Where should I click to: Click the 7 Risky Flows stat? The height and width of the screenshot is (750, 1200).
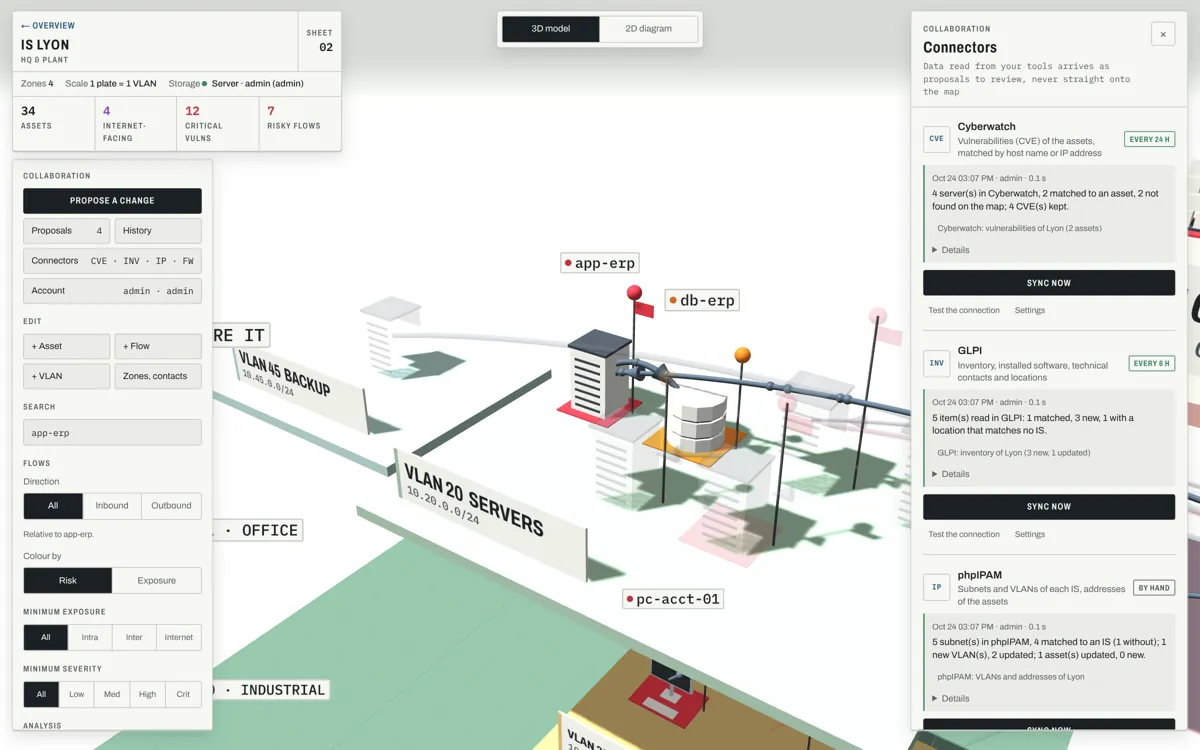click(300, 123)
